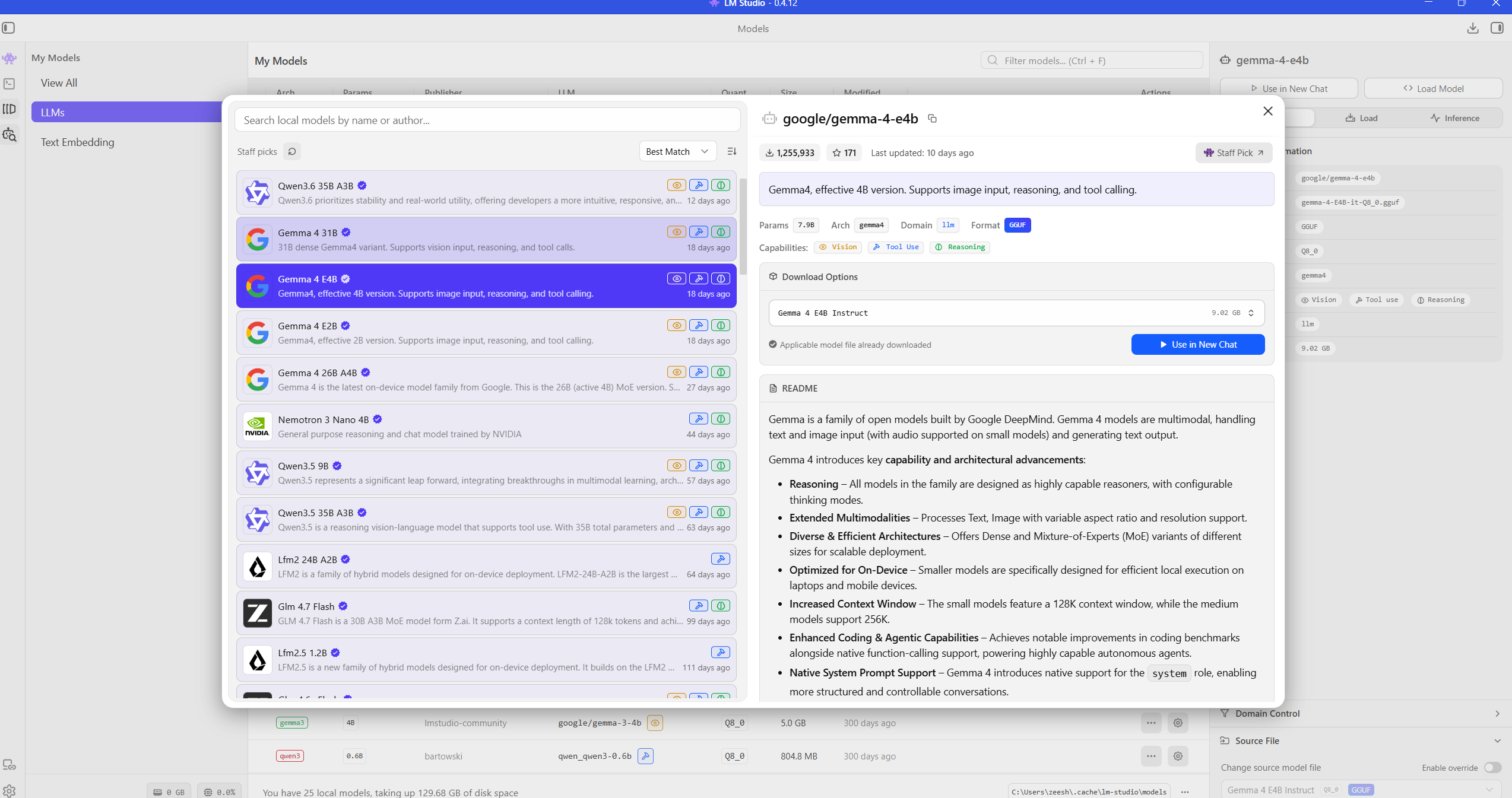1512x798 pixels.
Task: Click the vision icon on Qwen3.6 35B A3B
Action: pyautogui.click(x=676, y=185)
